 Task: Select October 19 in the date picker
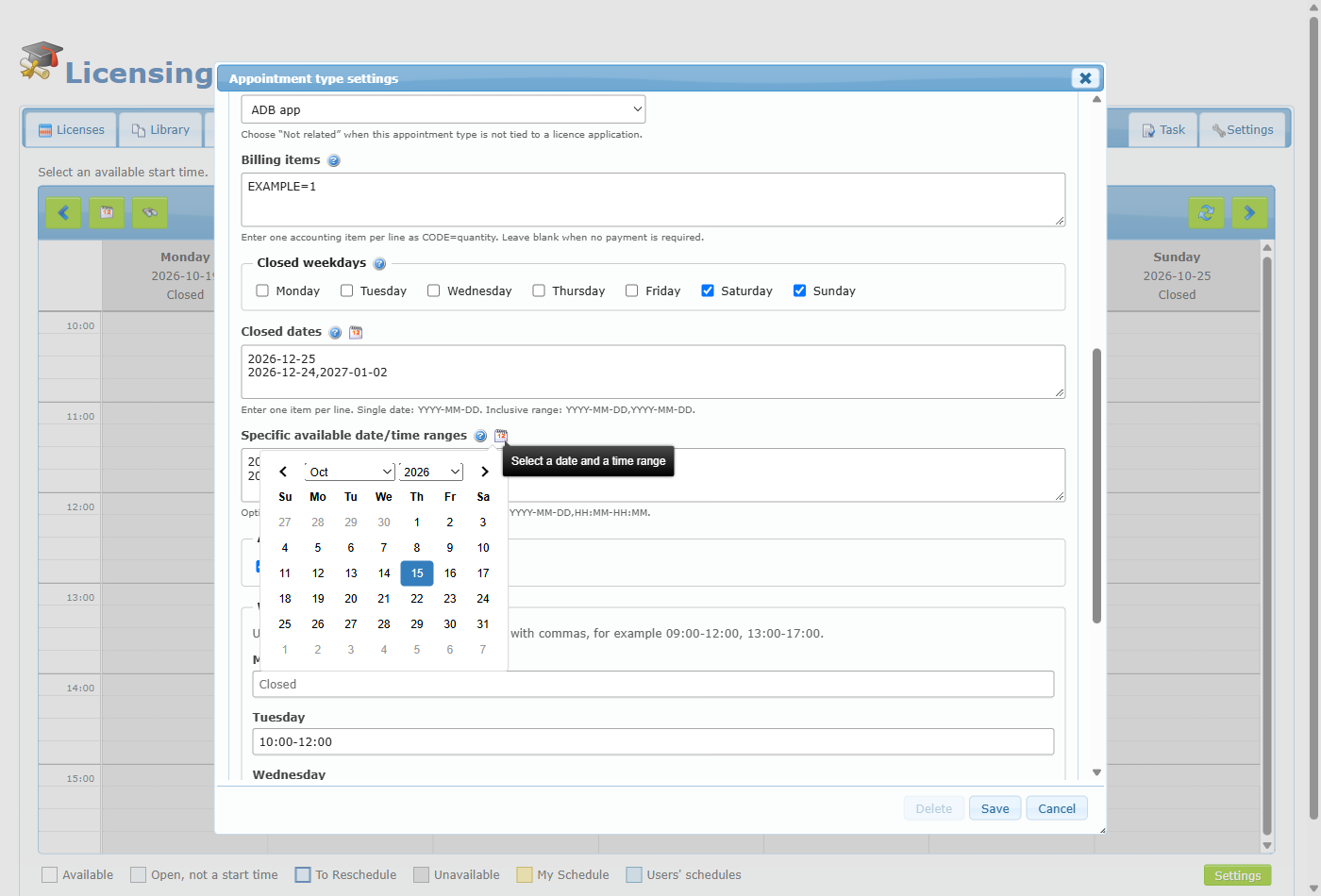click(318, 599)
